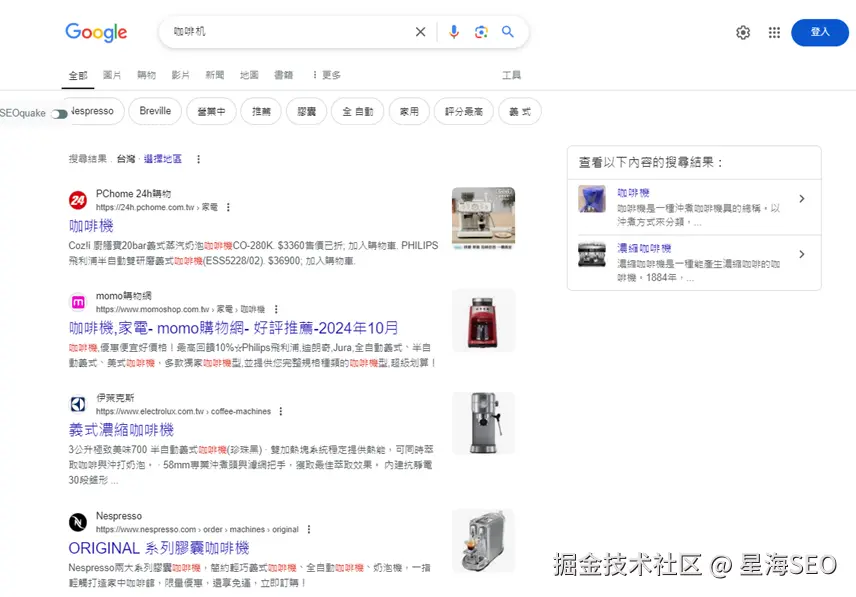Switch to the 圖片 tab

(x=112, y=75)
